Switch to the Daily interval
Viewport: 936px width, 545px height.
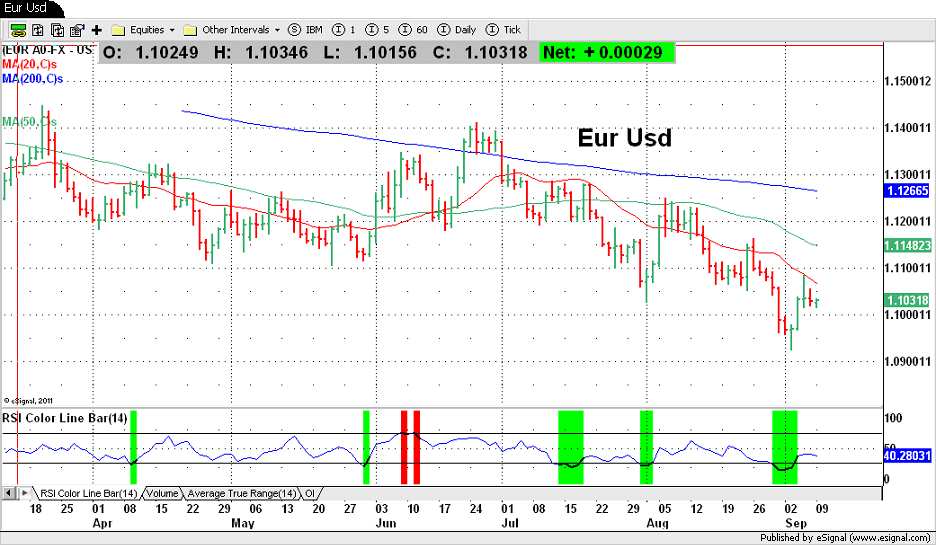point(457,30)
